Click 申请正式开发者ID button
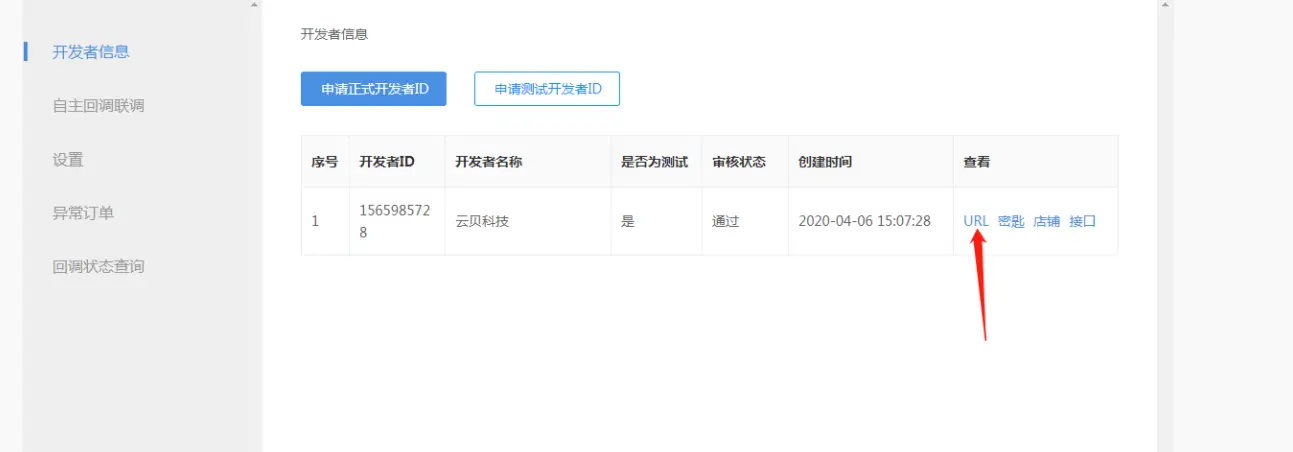Image resolution: width=1293 pixels, height=452 pixels. tap(373, 88)
